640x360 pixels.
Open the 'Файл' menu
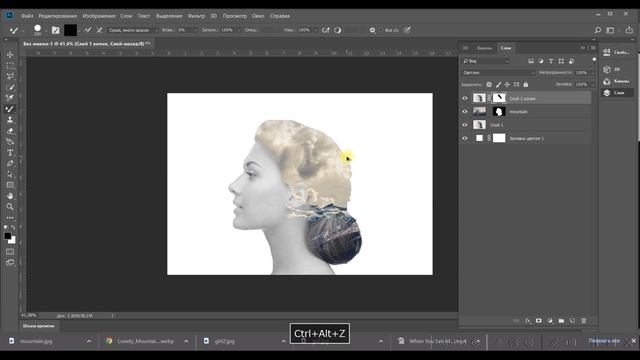point(27,16)
